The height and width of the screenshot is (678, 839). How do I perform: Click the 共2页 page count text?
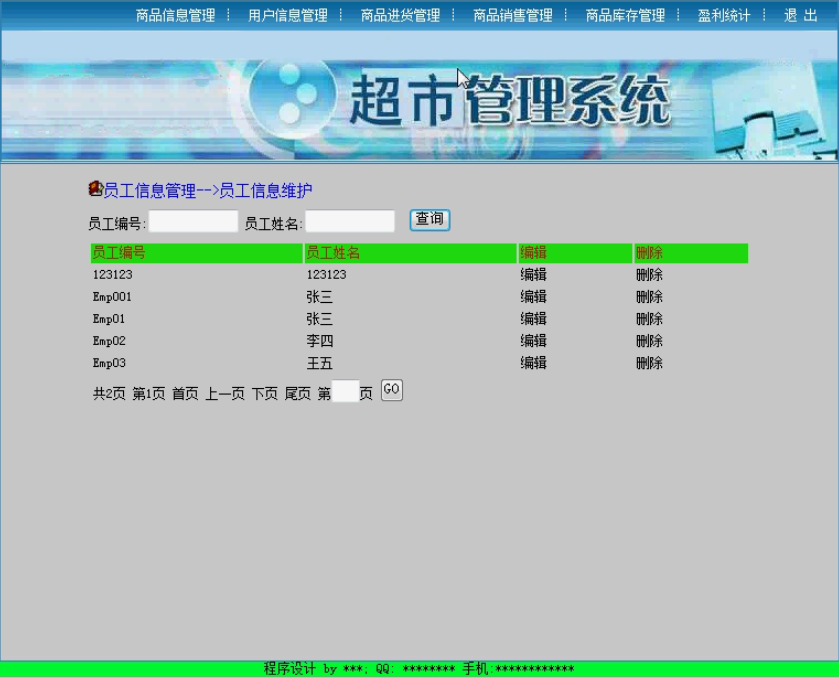109,394
